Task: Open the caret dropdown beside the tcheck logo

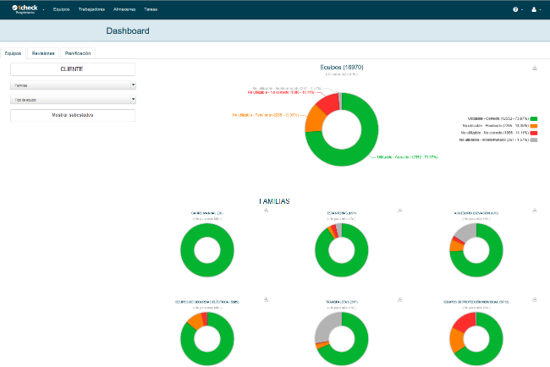Action: pyautogui.click(x=43, y=10)
